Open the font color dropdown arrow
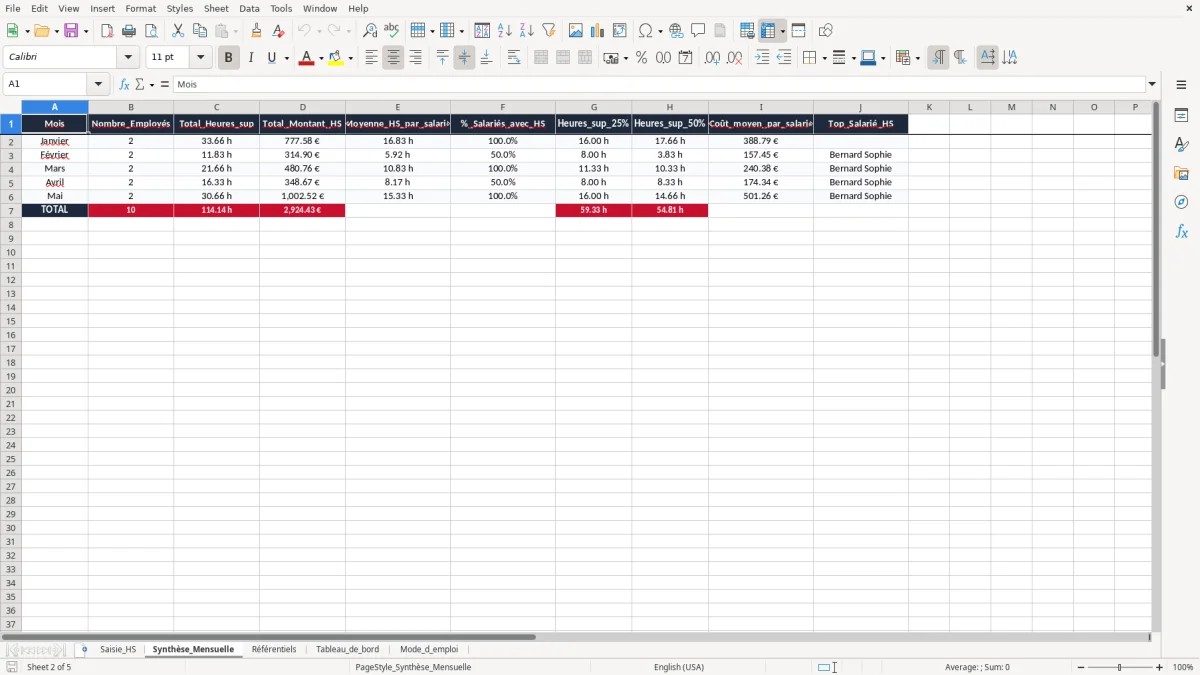This screenshot has width=1200, height=675. (320, 58)
